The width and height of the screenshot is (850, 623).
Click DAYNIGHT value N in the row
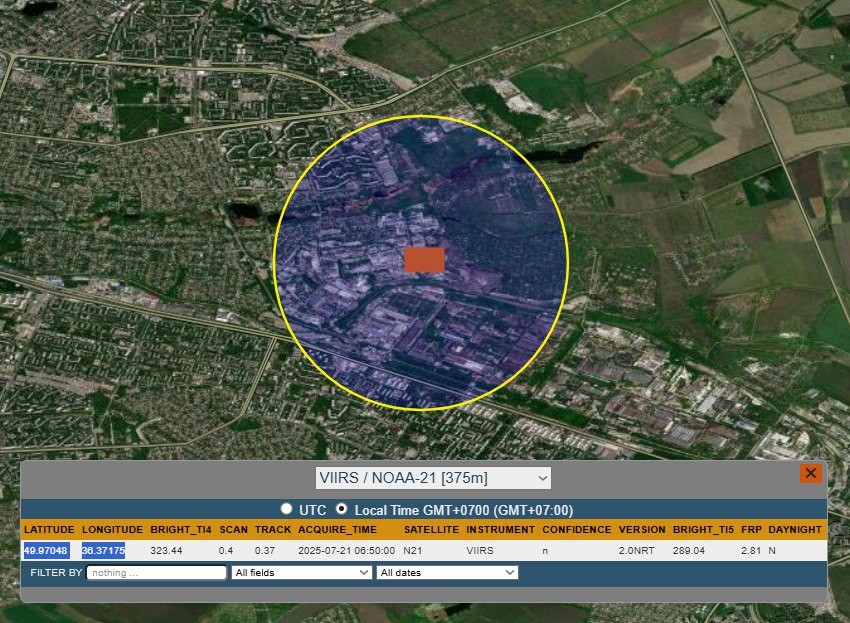(772, 550)
